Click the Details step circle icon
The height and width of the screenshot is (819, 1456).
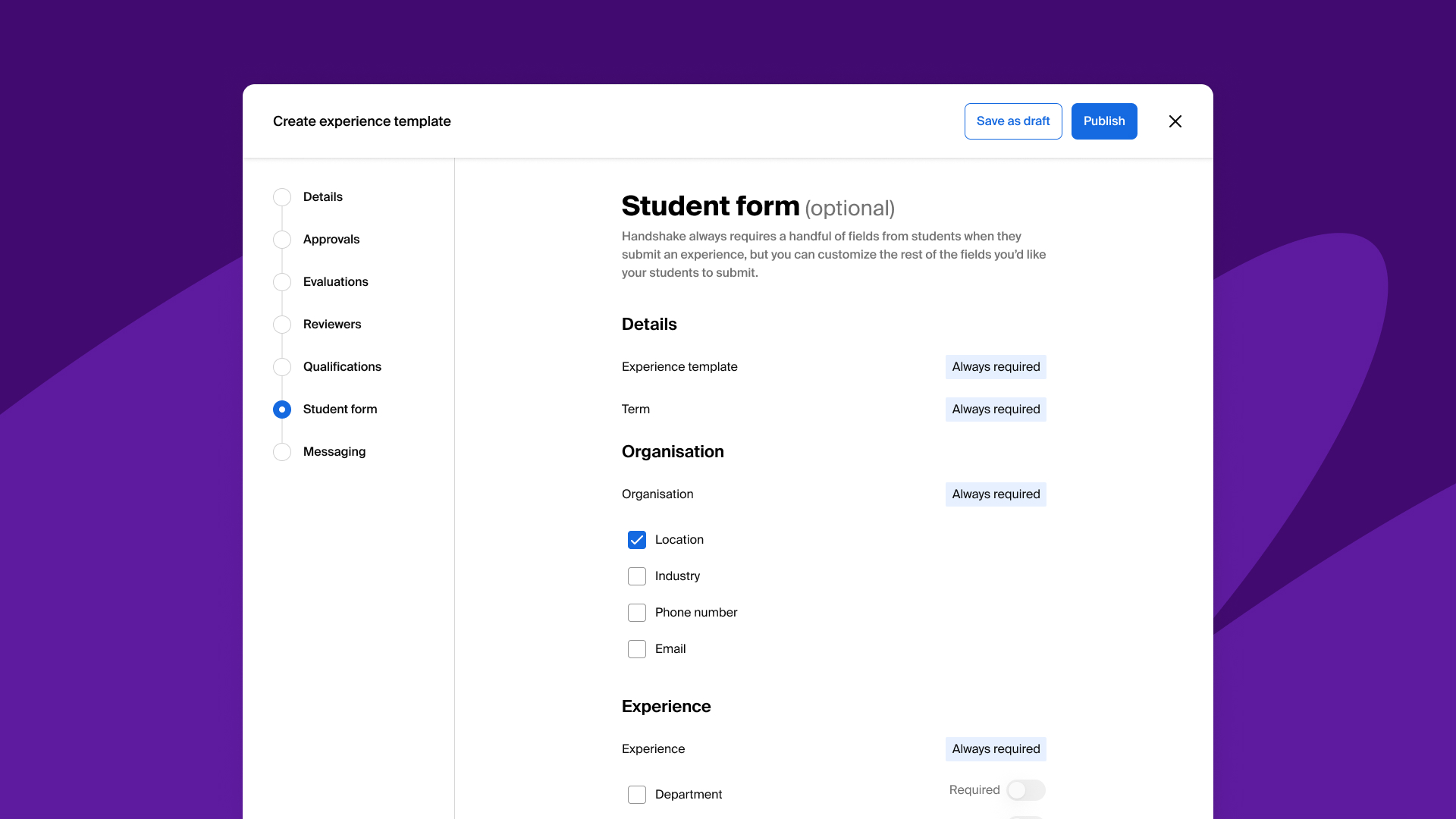click(x=282, y=197)
